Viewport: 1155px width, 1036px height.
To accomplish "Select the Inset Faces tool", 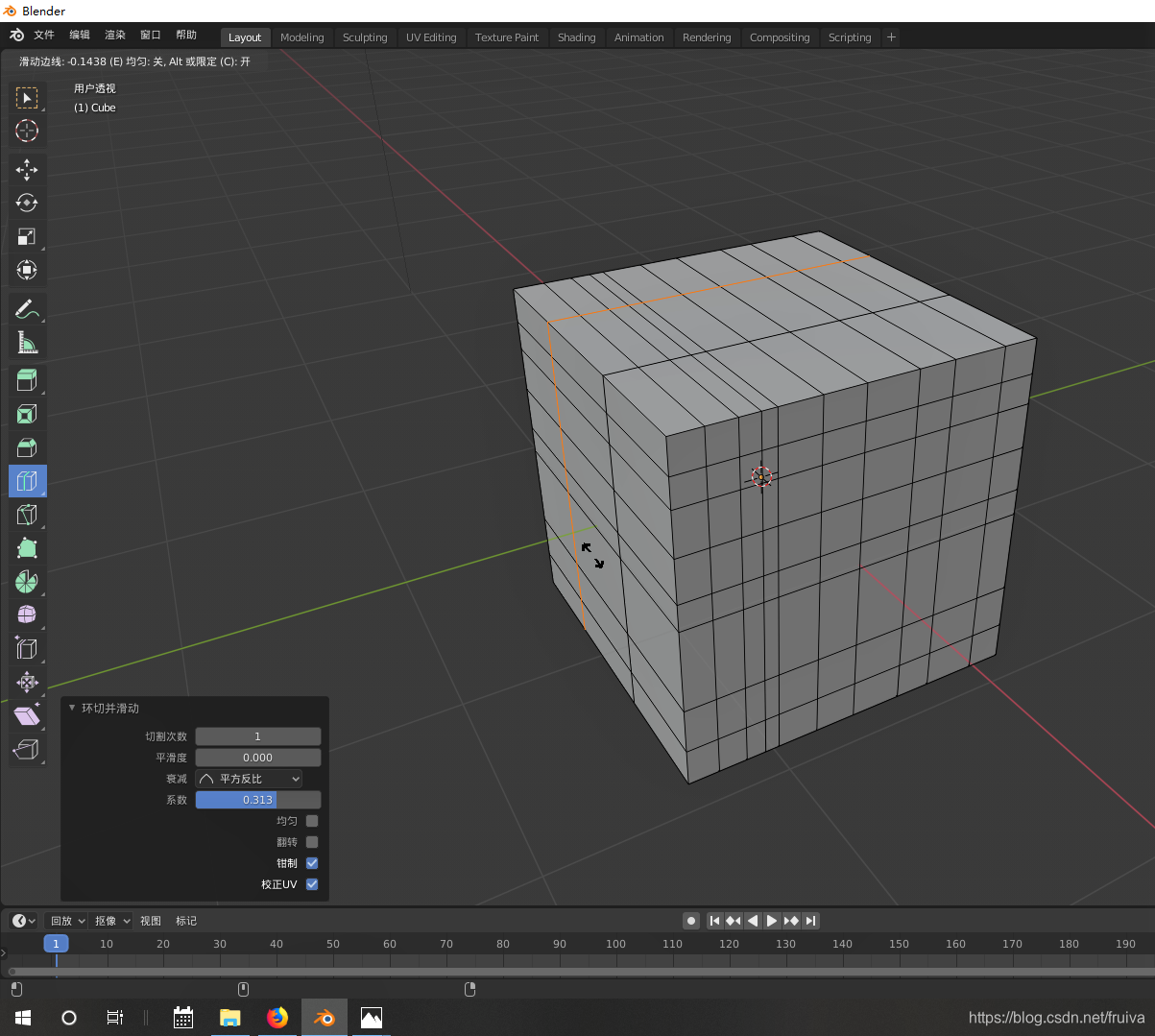I will click(27, 415).
